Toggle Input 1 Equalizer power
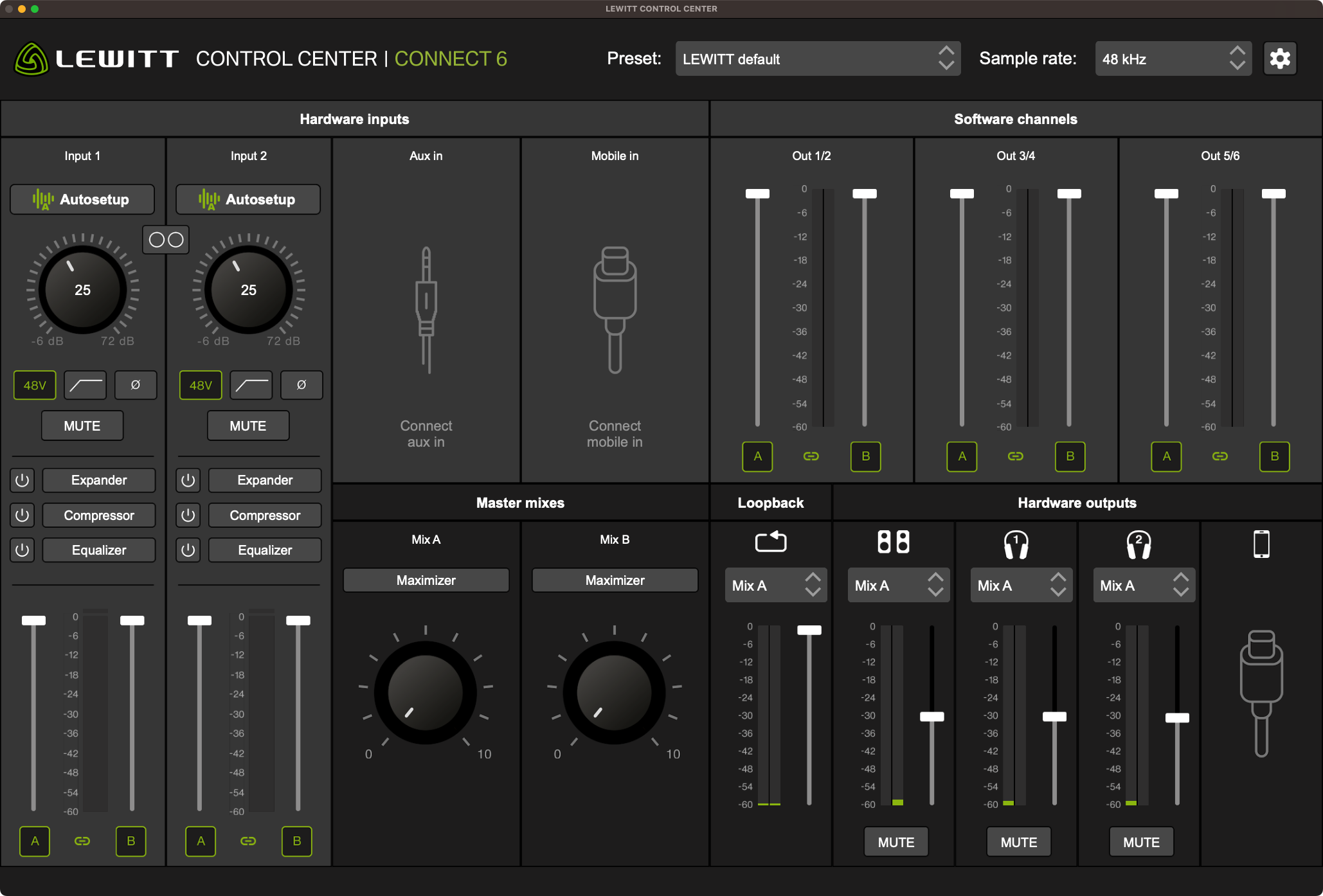1323x896 pixels. pos(22,550)
